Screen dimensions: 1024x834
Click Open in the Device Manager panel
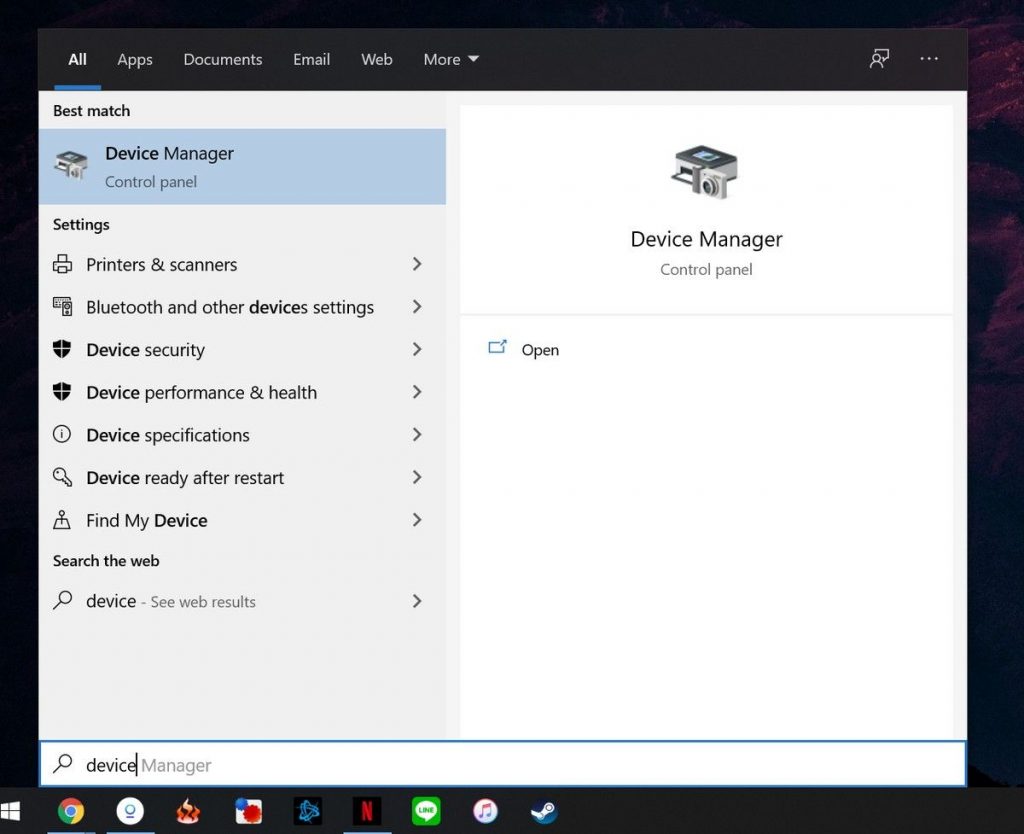[539, 350]
